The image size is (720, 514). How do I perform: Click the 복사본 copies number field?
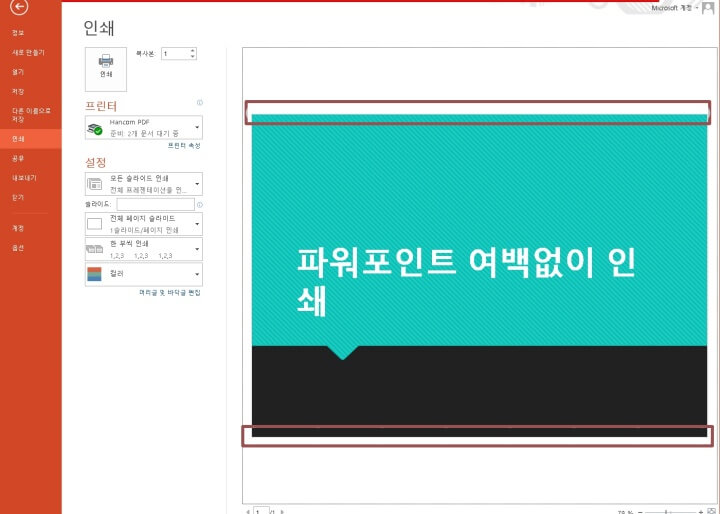pos(175,53)
